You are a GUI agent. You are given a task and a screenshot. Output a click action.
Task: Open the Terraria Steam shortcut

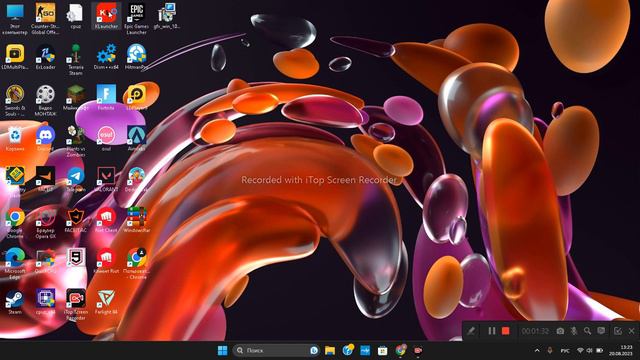point(76,60)
